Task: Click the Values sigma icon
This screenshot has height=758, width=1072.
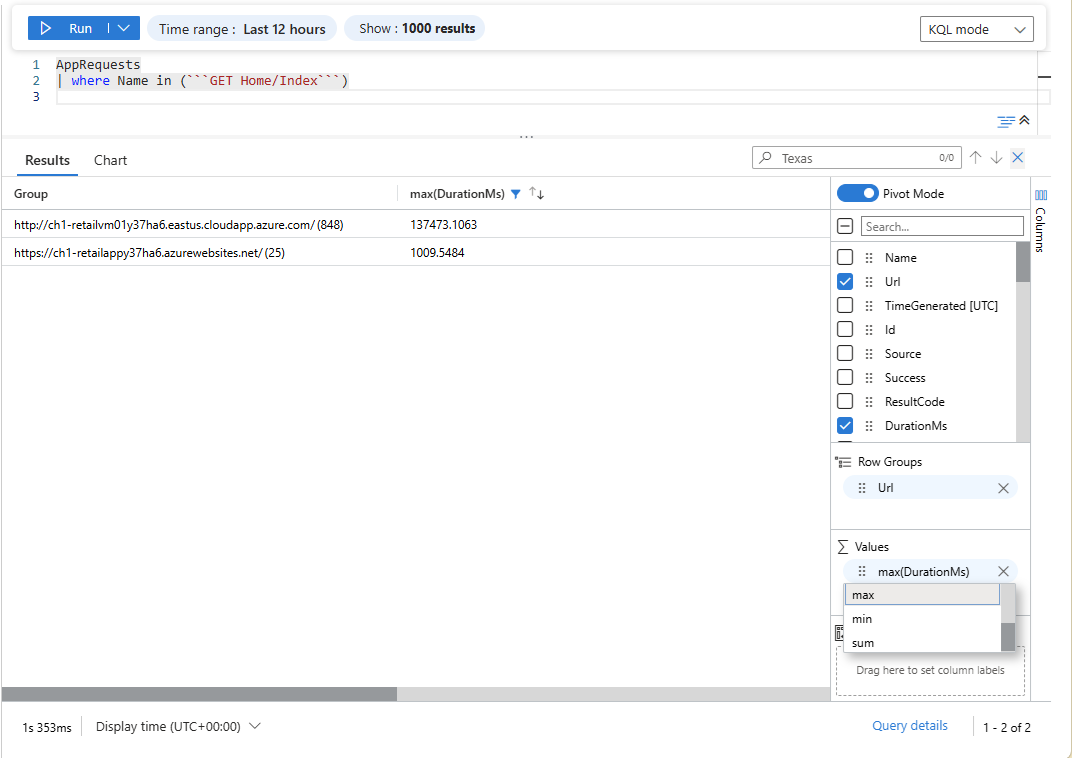Action: pos(843,547)
